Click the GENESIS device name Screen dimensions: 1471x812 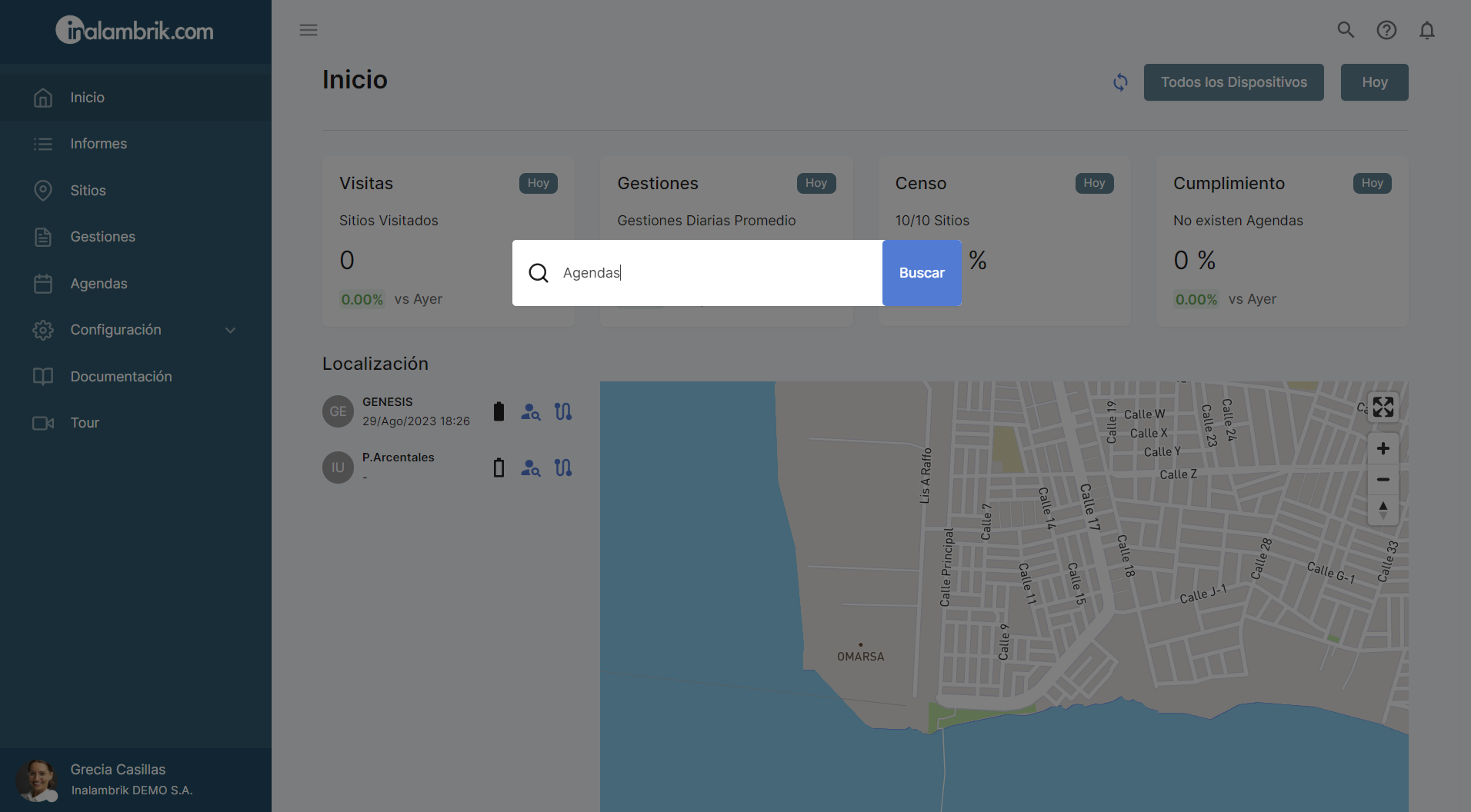388,402
